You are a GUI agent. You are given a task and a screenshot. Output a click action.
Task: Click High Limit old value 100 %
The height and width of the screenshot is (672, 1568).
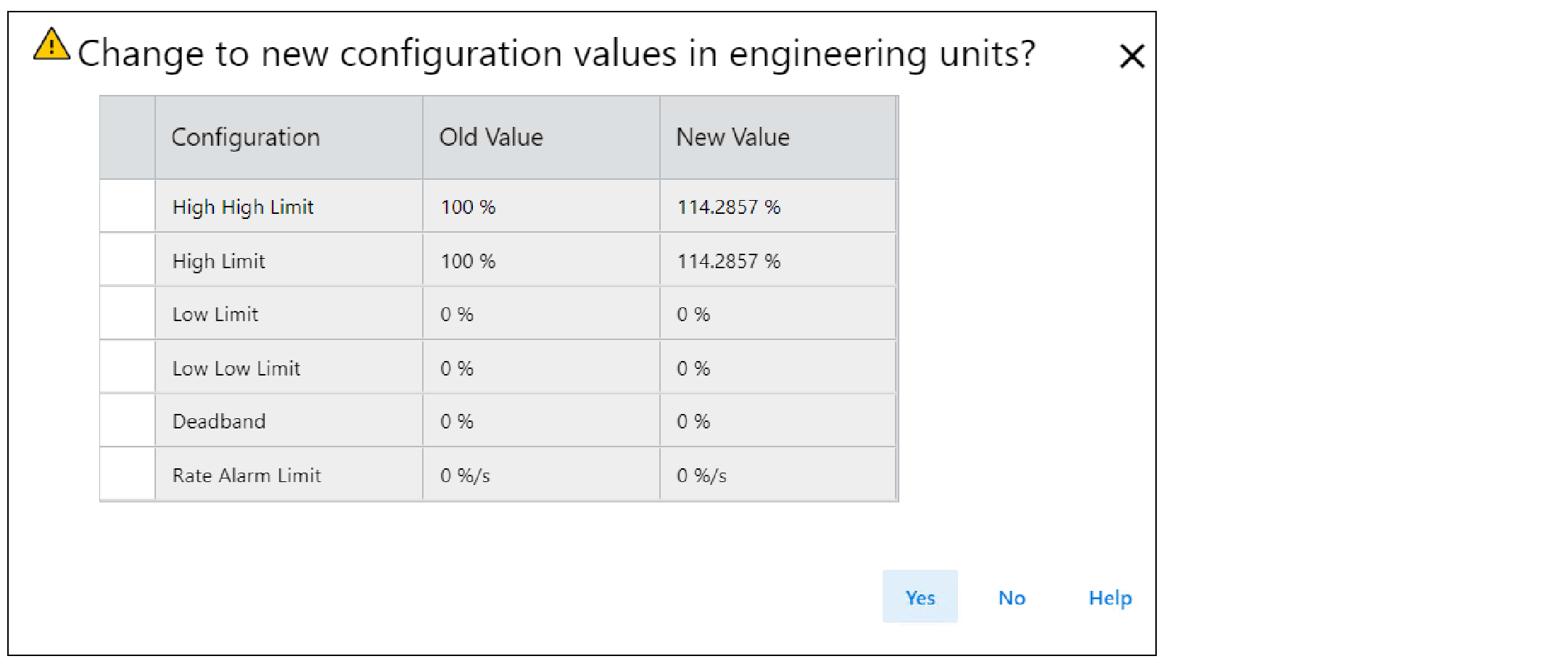468,261
